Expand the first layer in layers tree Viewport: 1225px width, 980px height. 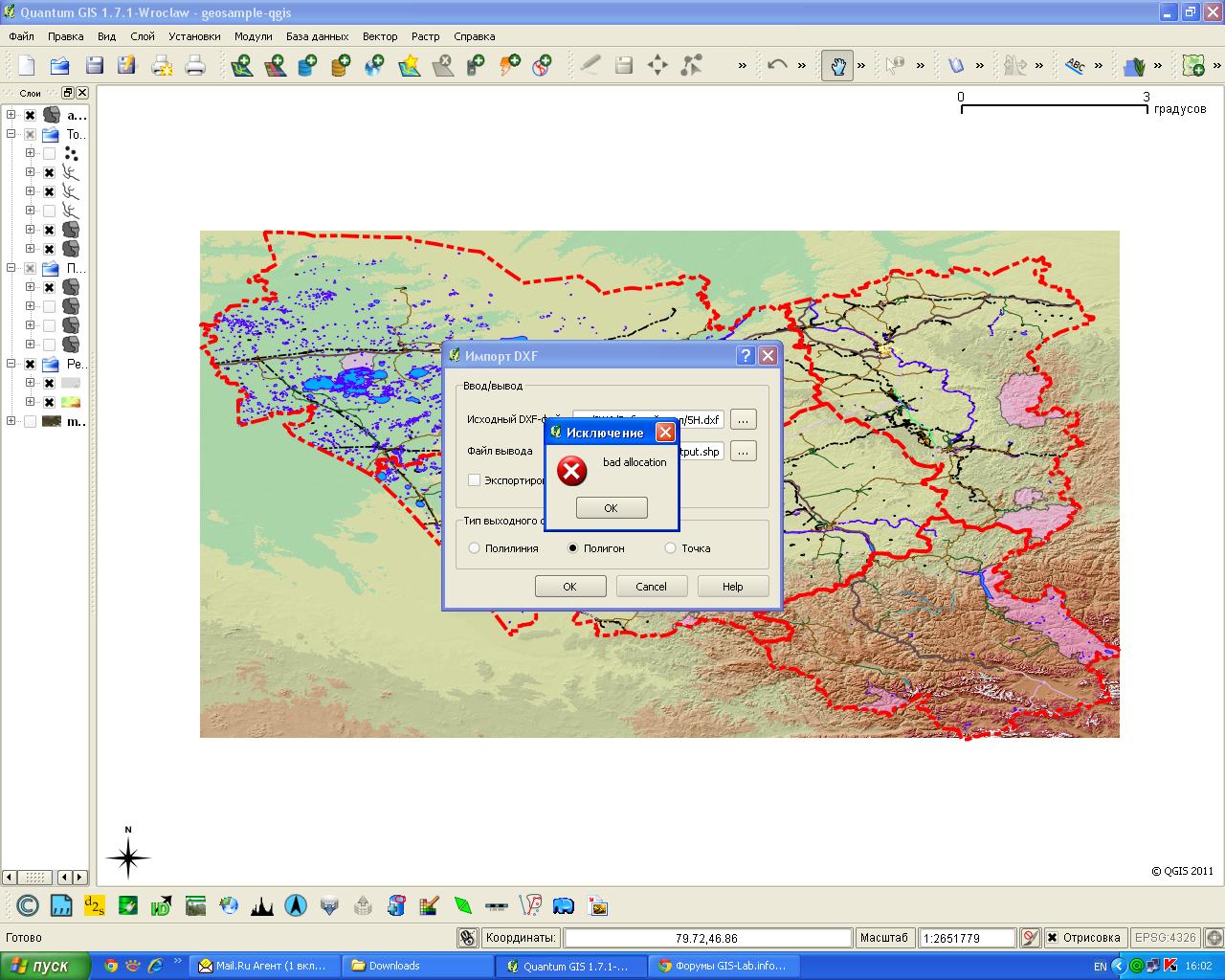(11, 115)
